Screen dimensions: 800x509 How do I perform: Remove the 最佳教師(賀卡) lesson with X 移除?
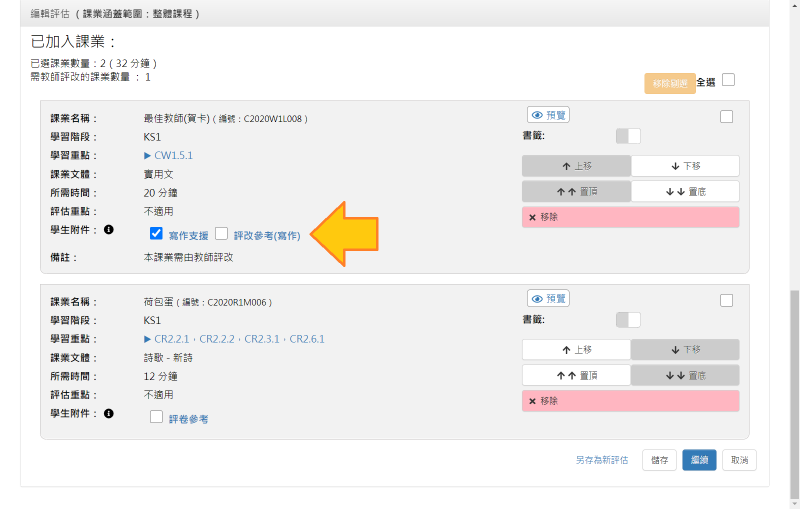coord(630,217)
